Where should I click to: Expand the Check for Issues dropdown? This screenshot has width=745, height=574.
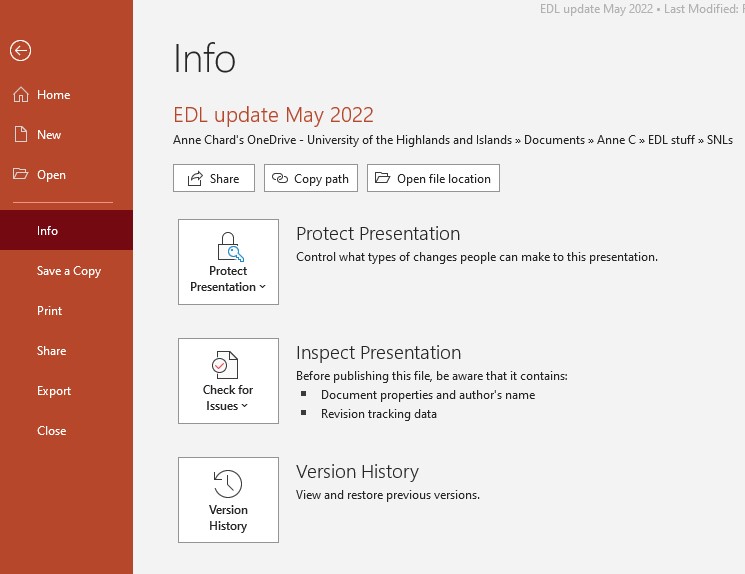pyautogui.click(x=228, y=381)
